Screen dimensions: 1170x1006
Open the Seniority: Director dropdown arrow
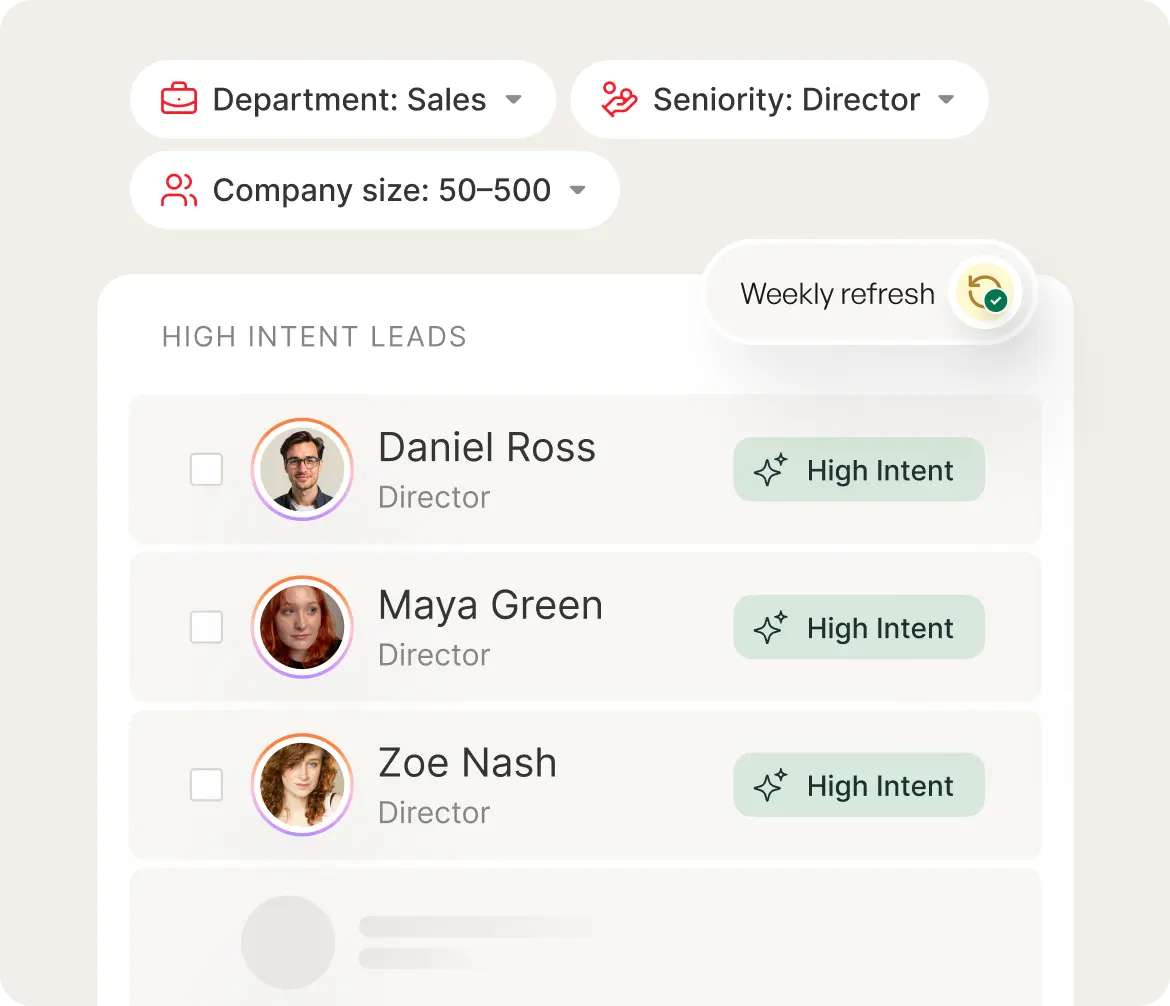[946, 100]
